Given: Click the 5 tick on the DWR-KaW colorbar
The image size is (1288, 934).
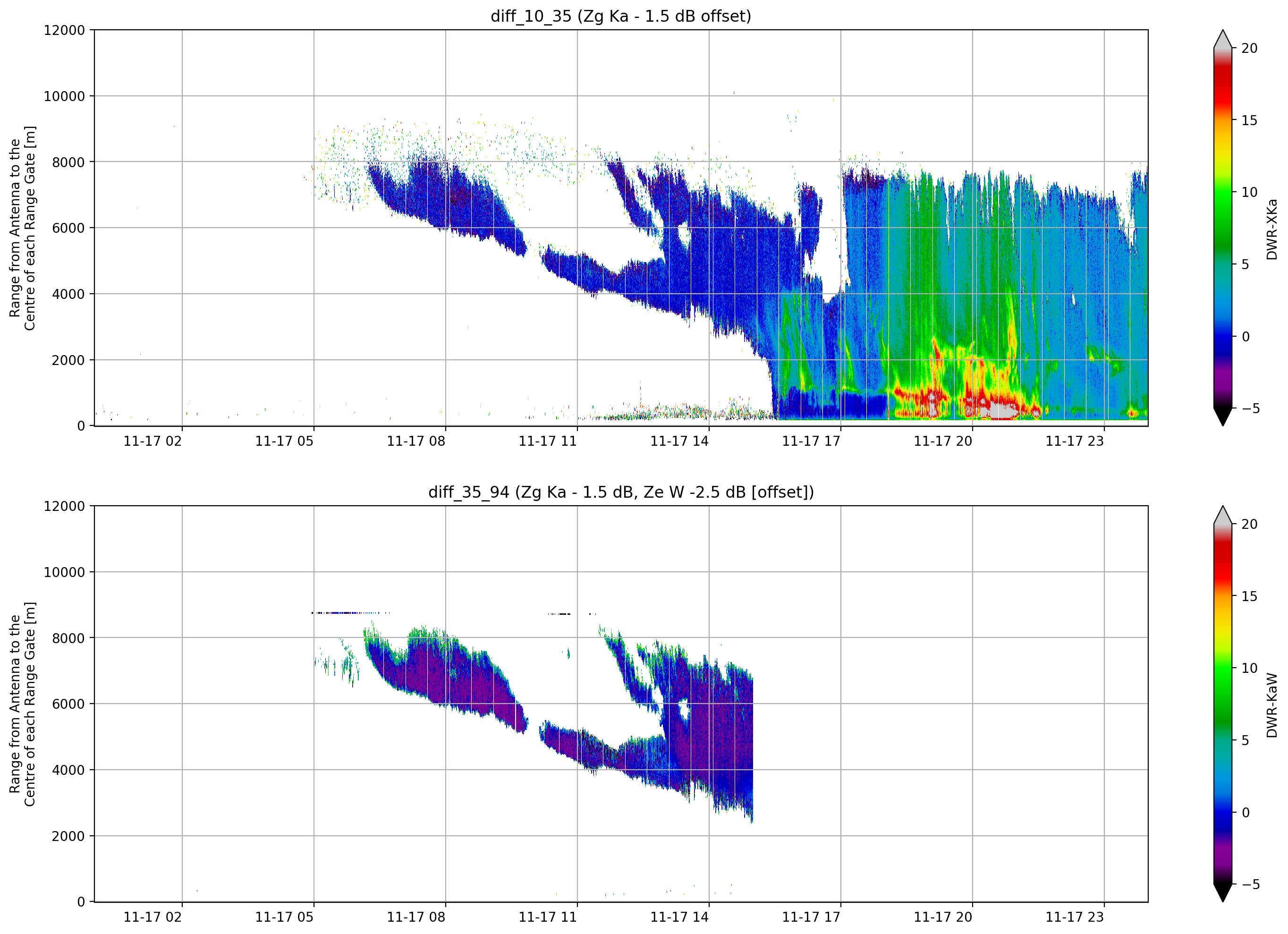Looking at the screenshot, I should tap(1246, 740).
